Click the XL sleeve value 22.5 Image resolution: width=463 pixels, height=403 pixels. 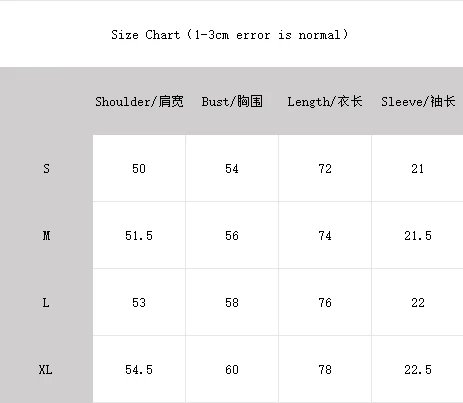point(418,370)
